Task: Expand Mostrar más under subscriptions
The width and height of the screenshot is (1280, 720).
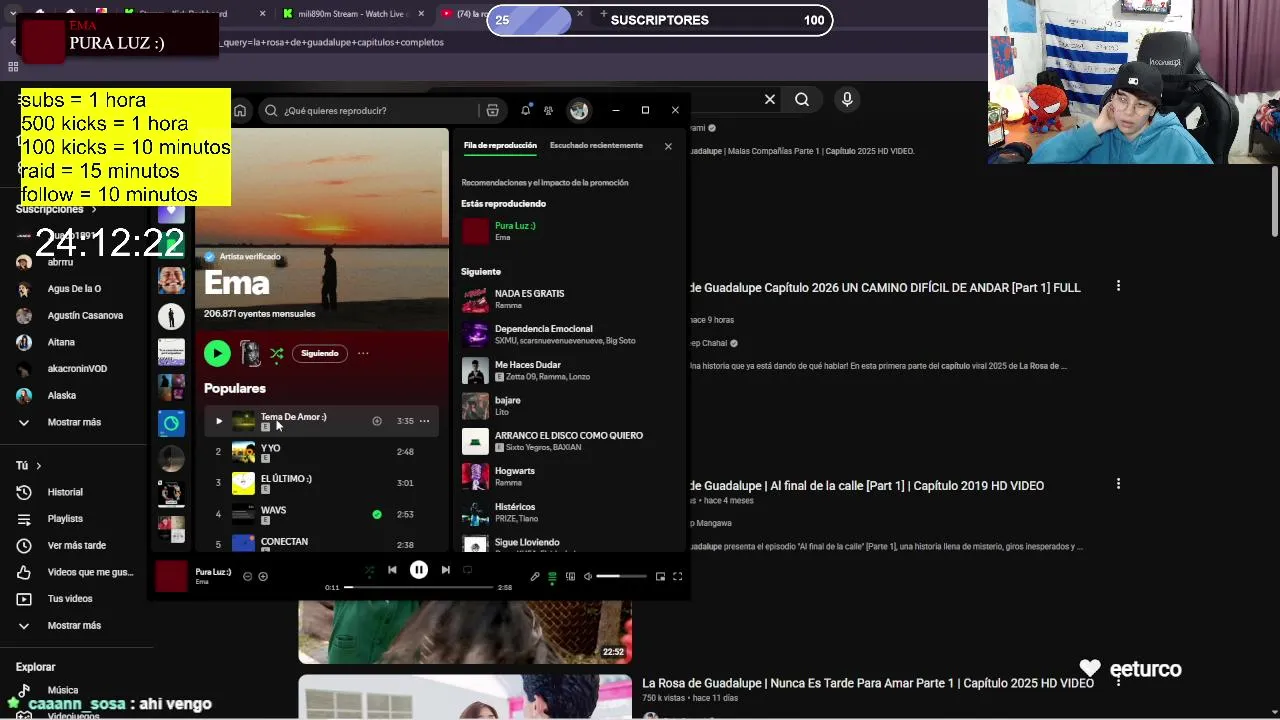Action: [74, 422]
